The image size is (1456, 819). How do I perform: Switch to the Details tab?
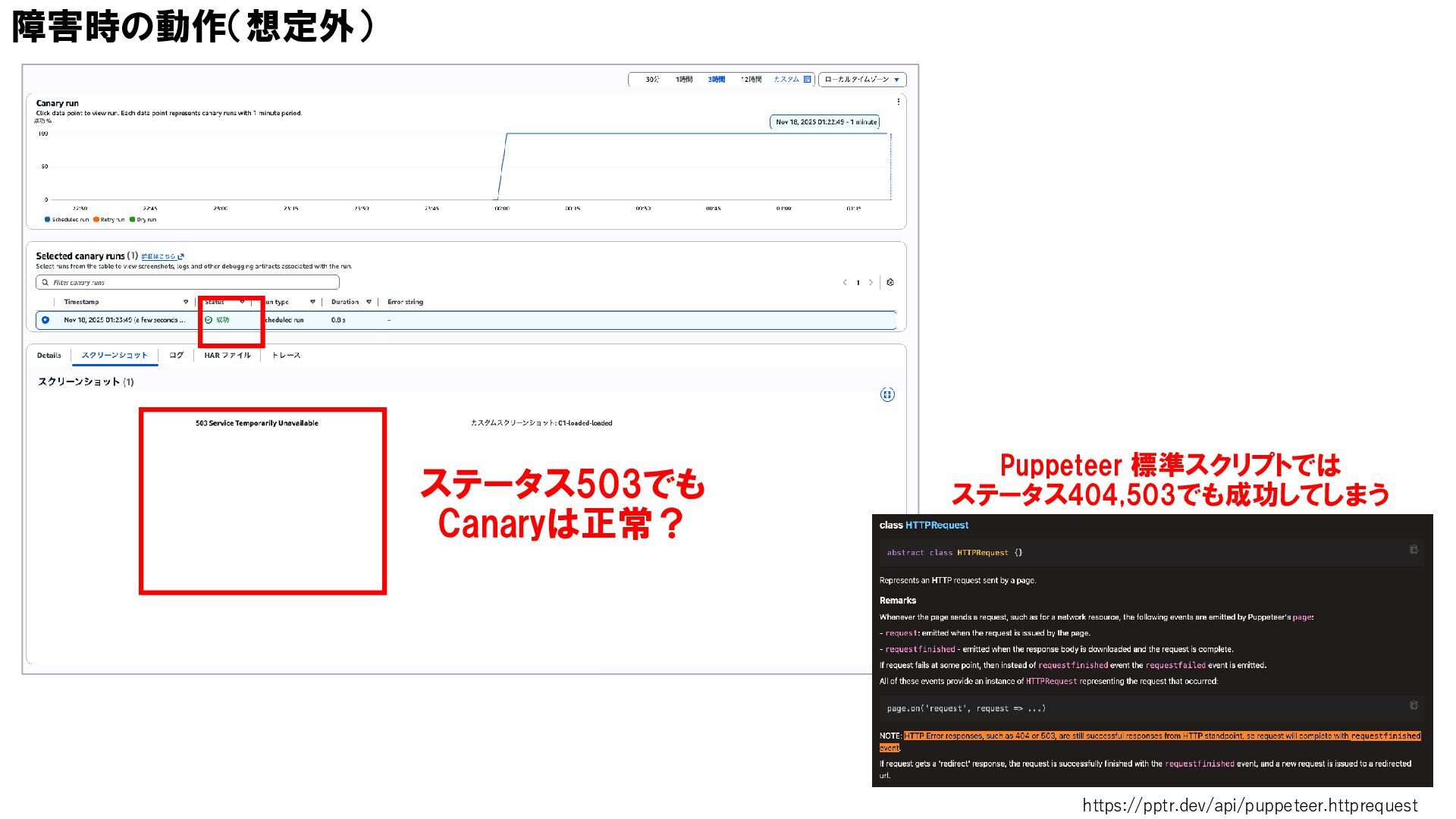(49, 355)
